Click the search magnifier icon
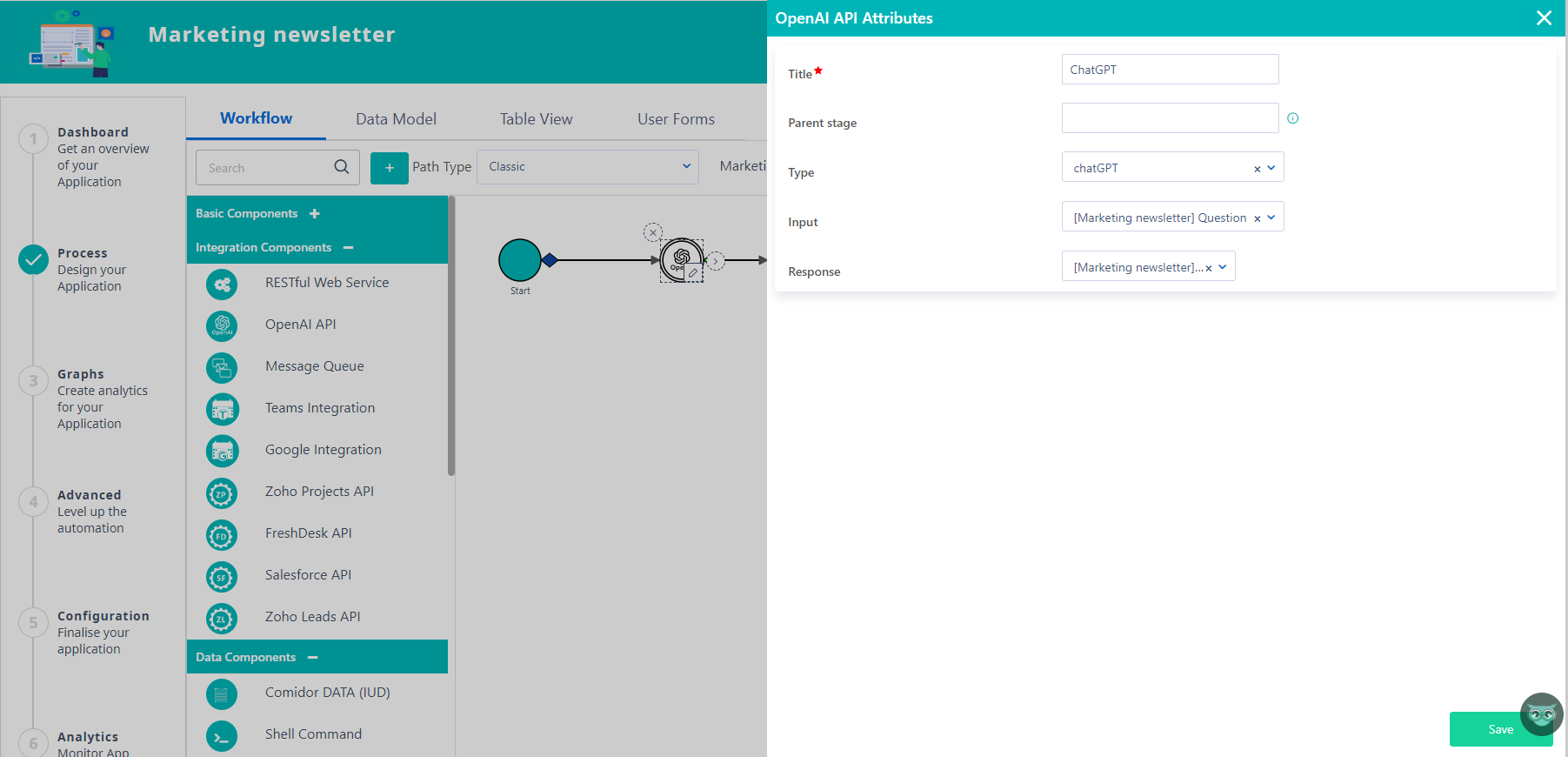The image size is (1568, 757). pyautogui.click(x=342, y=167)
